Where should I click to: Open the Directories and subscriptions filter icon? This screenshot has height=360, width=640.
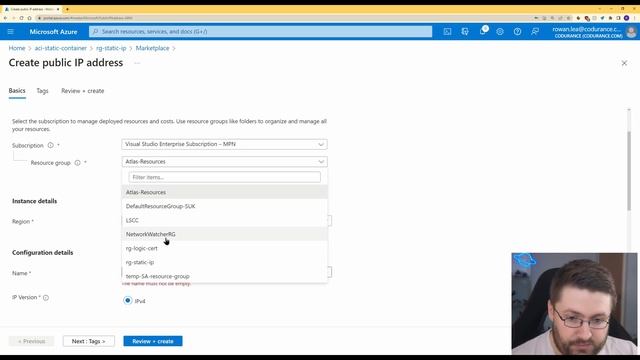click(465, 32)
